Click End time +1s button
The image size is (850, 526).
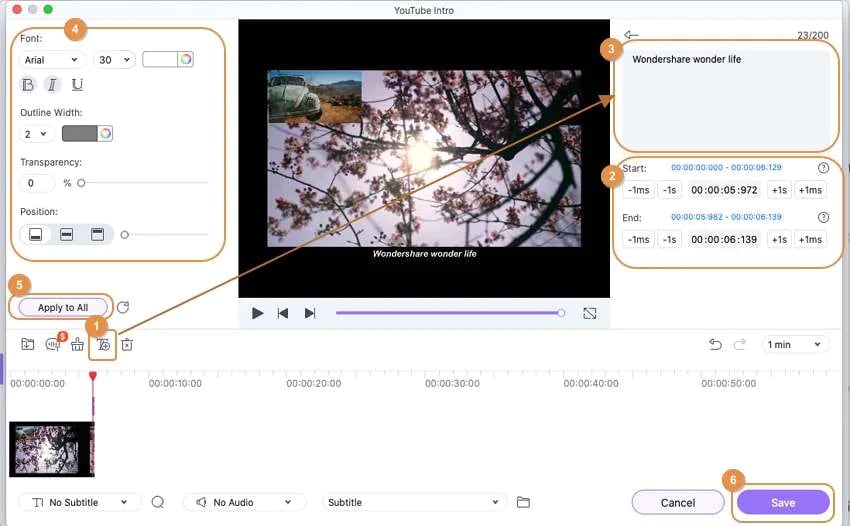click(x=780, y=239)
